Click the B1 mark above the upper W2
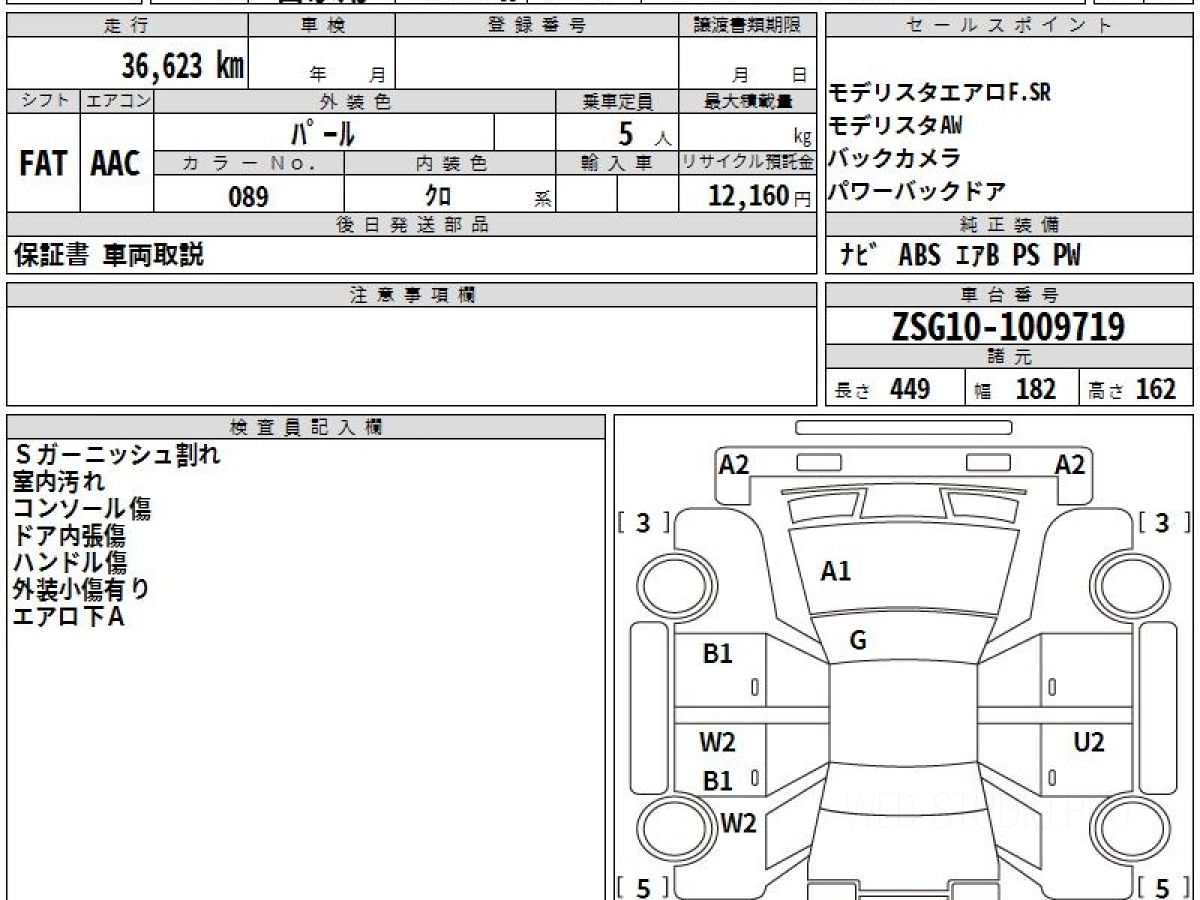Viewport: 1200px width, 900px height. [718, 654]
